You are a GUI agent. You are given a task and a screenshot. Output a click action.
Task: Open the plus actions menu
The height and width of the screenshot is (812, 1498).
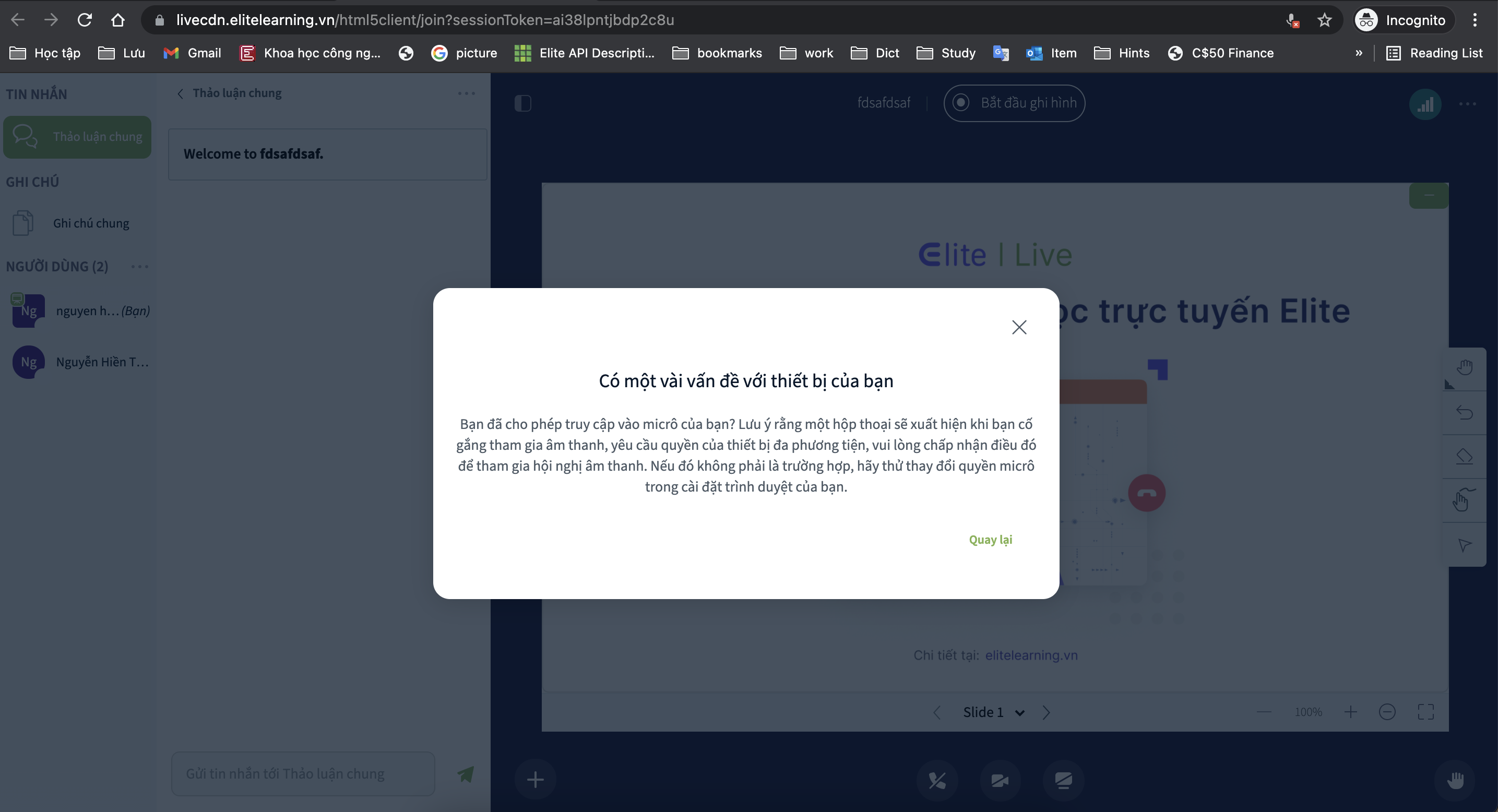tap(535, 780)
